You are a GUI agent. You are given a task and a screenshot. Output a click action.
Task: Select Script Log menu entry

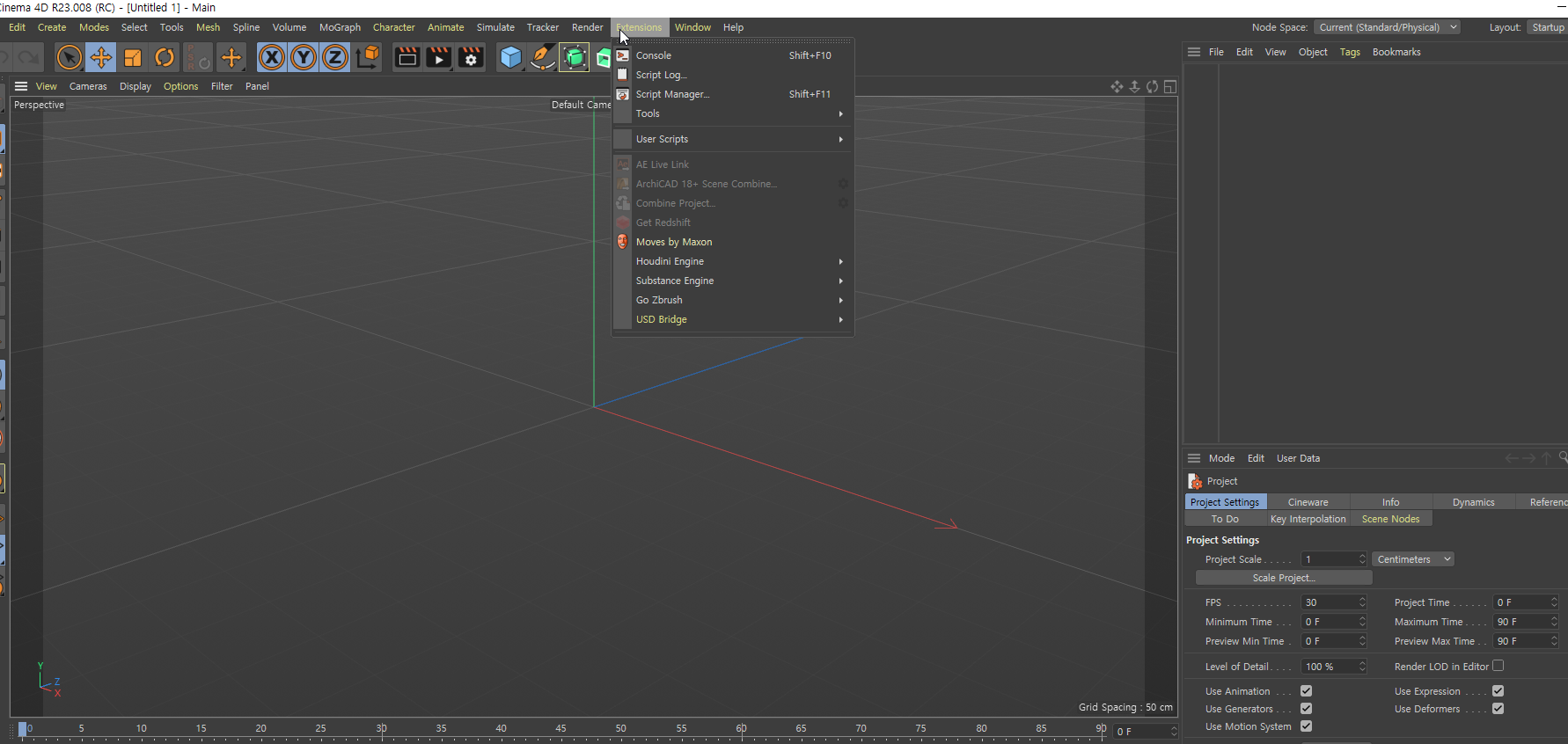point(734,75)
